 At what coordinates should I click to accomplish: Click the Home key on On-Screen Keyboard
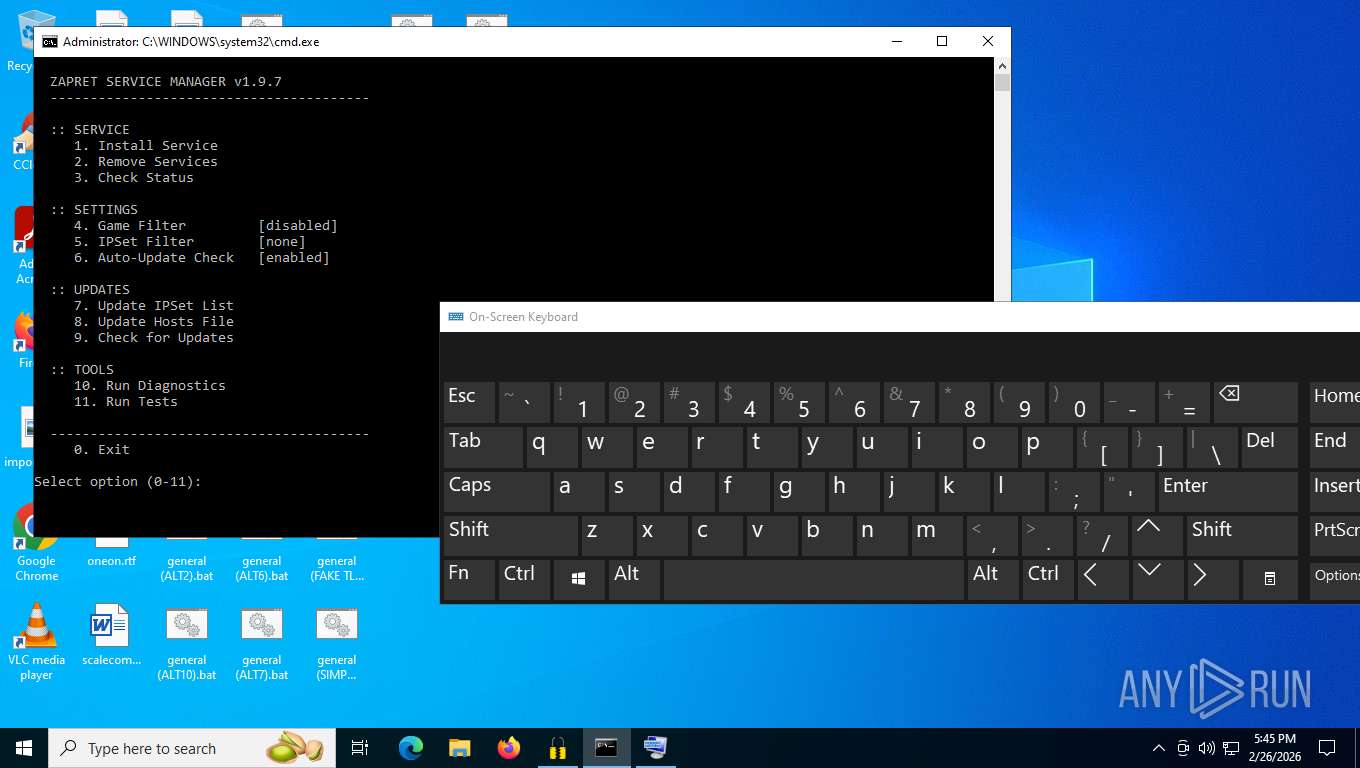[1335, 402]
